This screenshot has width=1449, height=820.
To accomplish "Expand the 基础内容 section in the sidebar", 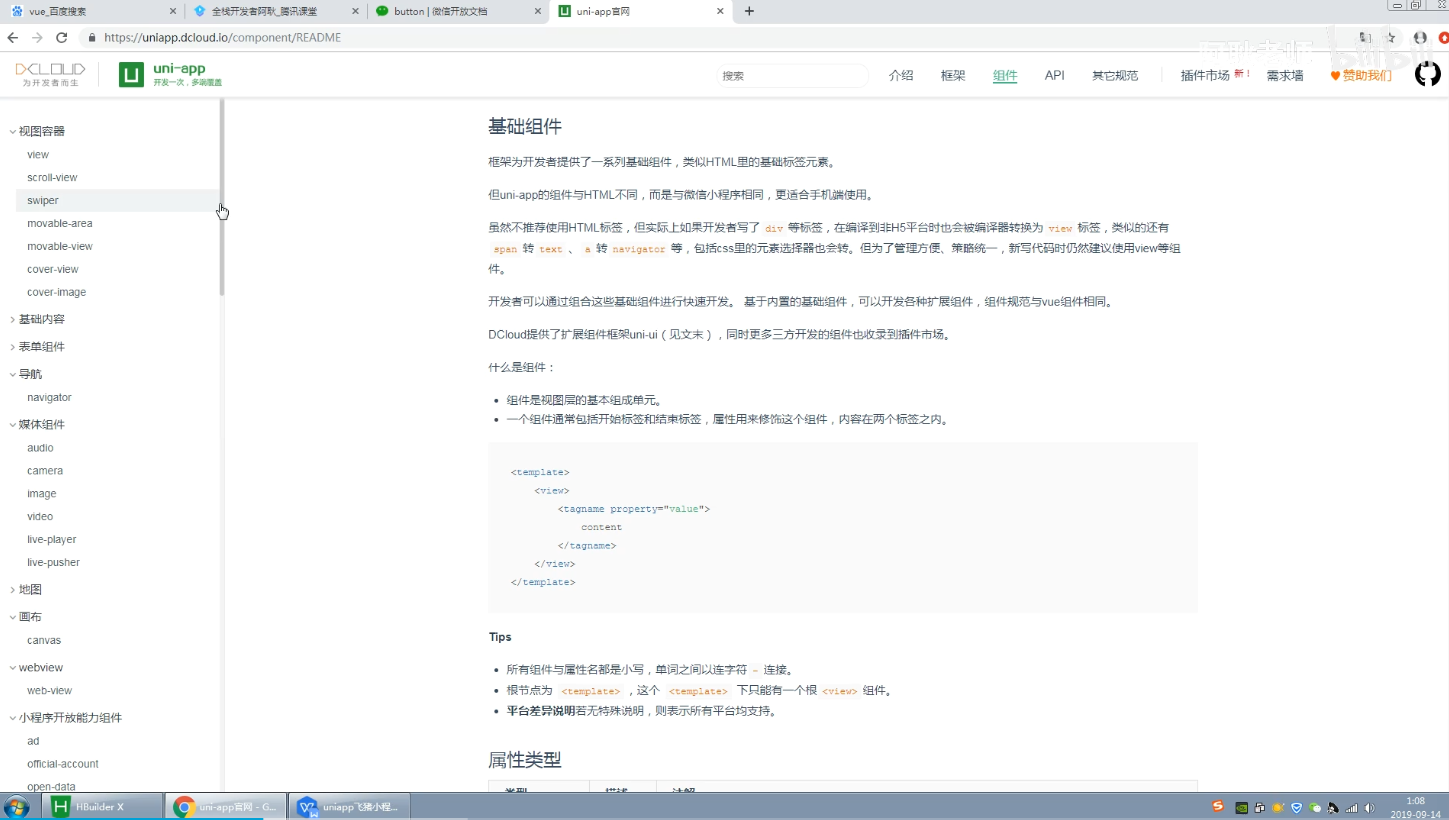I will pos(41,318).
